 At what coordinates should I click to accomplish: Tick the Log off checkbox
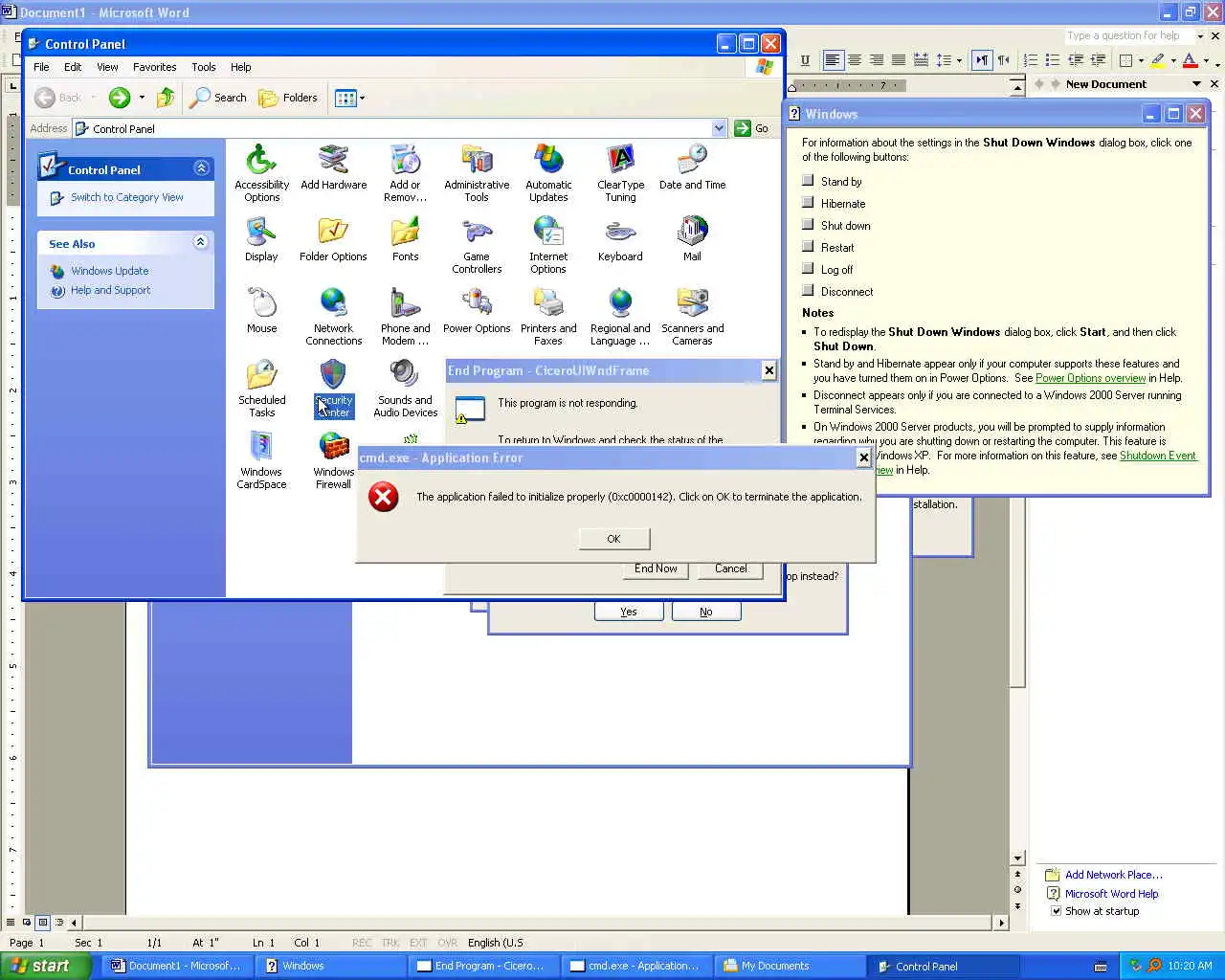[808, 268]
